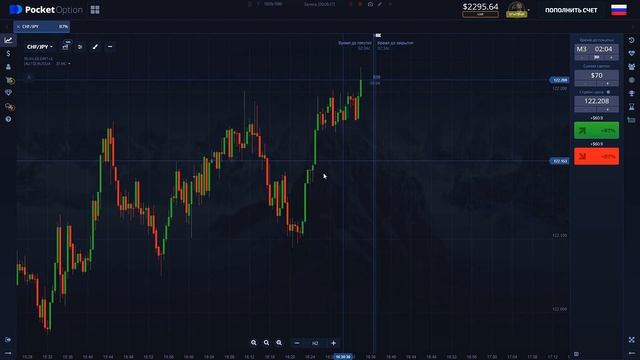Screen dimensions: 640x360
Task: Open the indicators icon next to chart type
Action: (80, 47)
